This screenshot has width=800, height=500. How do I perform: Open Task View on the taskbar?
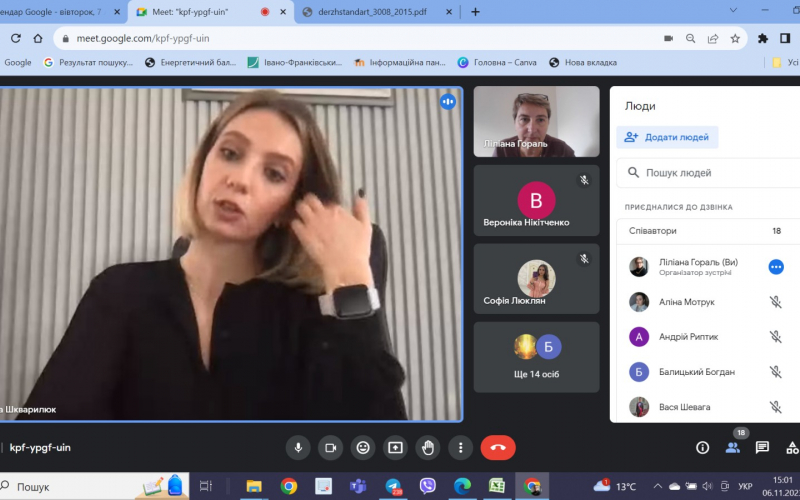(206, 486)
